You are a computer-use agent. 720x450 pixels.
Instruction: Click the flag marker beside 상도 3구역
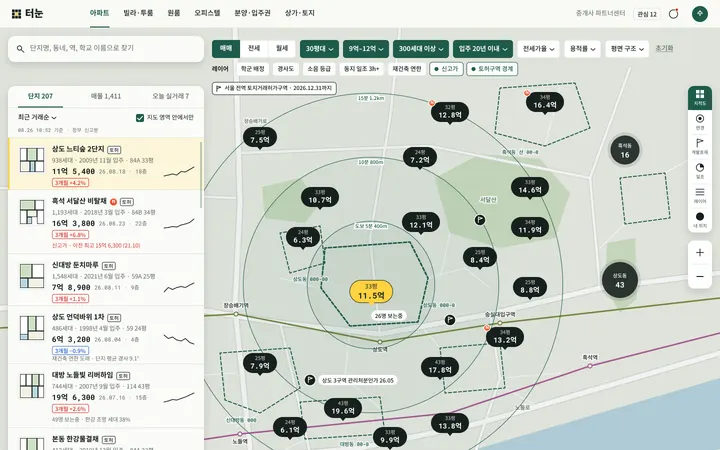click(310, 380)
